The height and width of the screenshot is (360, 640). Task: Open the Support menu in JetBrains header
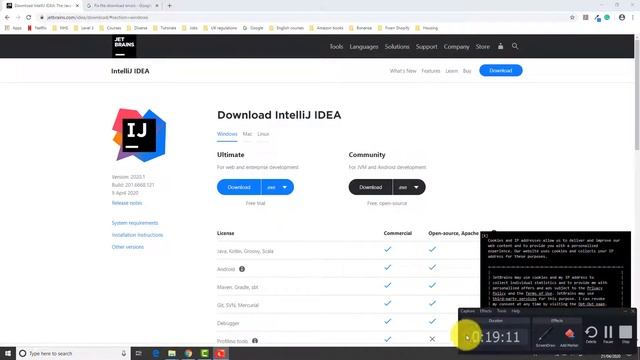pyautogui.click(x=427, y=47)
